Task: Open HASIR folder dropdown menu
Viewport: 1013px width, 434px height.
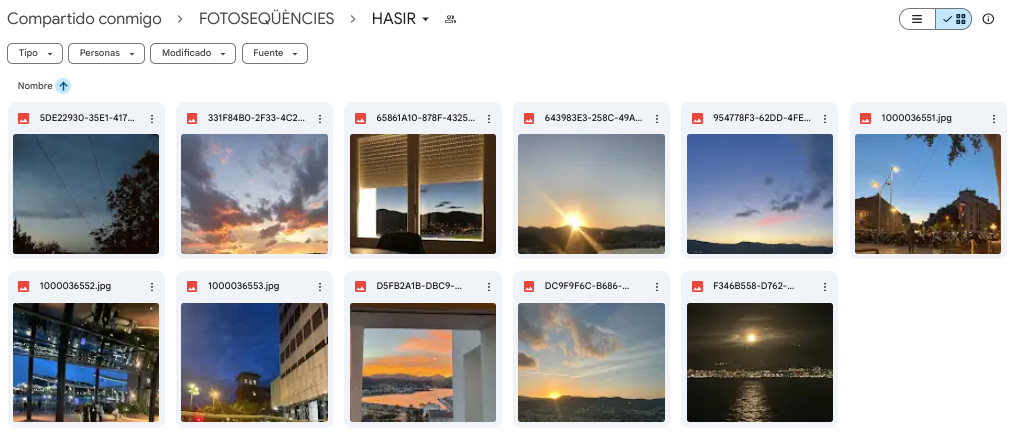Action: pyautogui.click(x=401, y=19)
